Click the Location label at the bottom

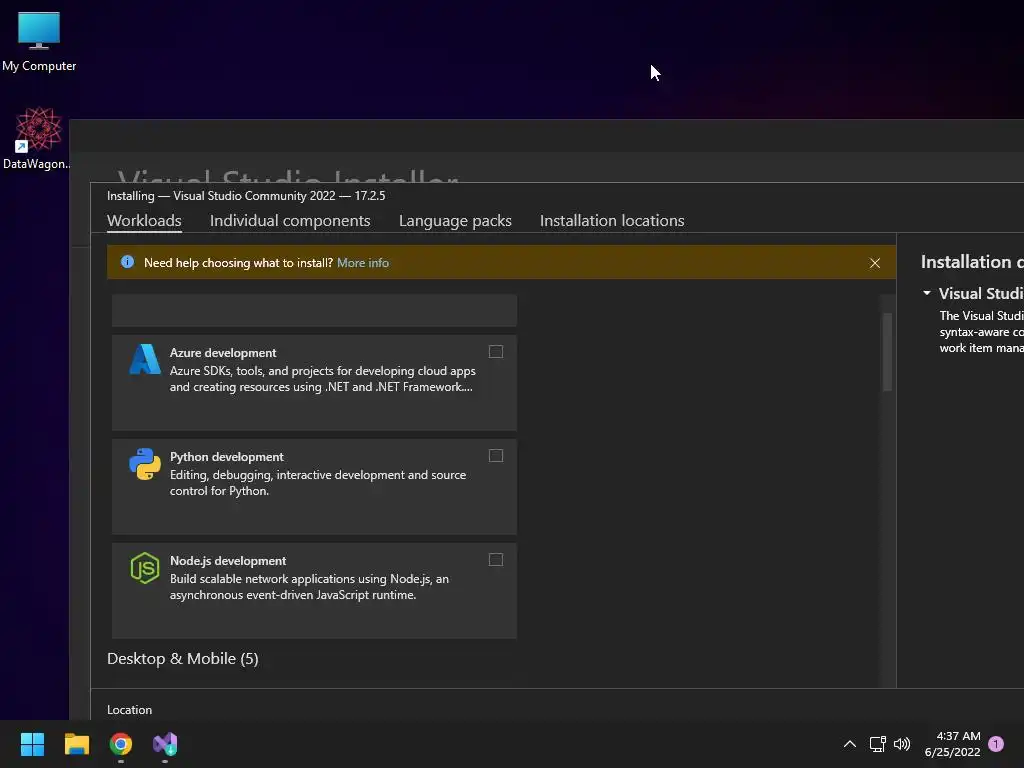point(129,710)
